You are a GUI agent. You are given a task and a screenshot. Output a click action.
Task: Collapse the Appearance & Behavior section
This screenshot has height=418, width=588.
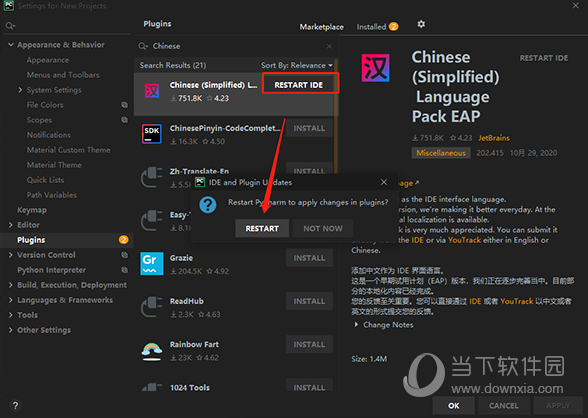11,45
